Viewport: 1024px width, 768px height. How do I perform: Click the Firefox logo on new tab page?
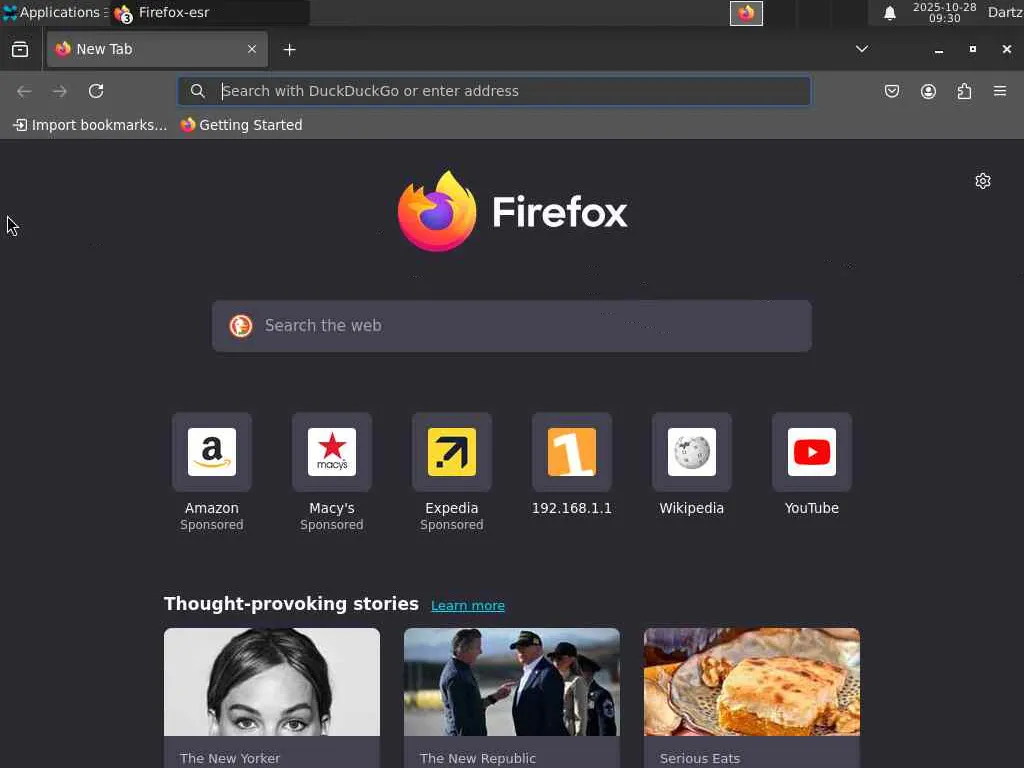tap(513, 212)
